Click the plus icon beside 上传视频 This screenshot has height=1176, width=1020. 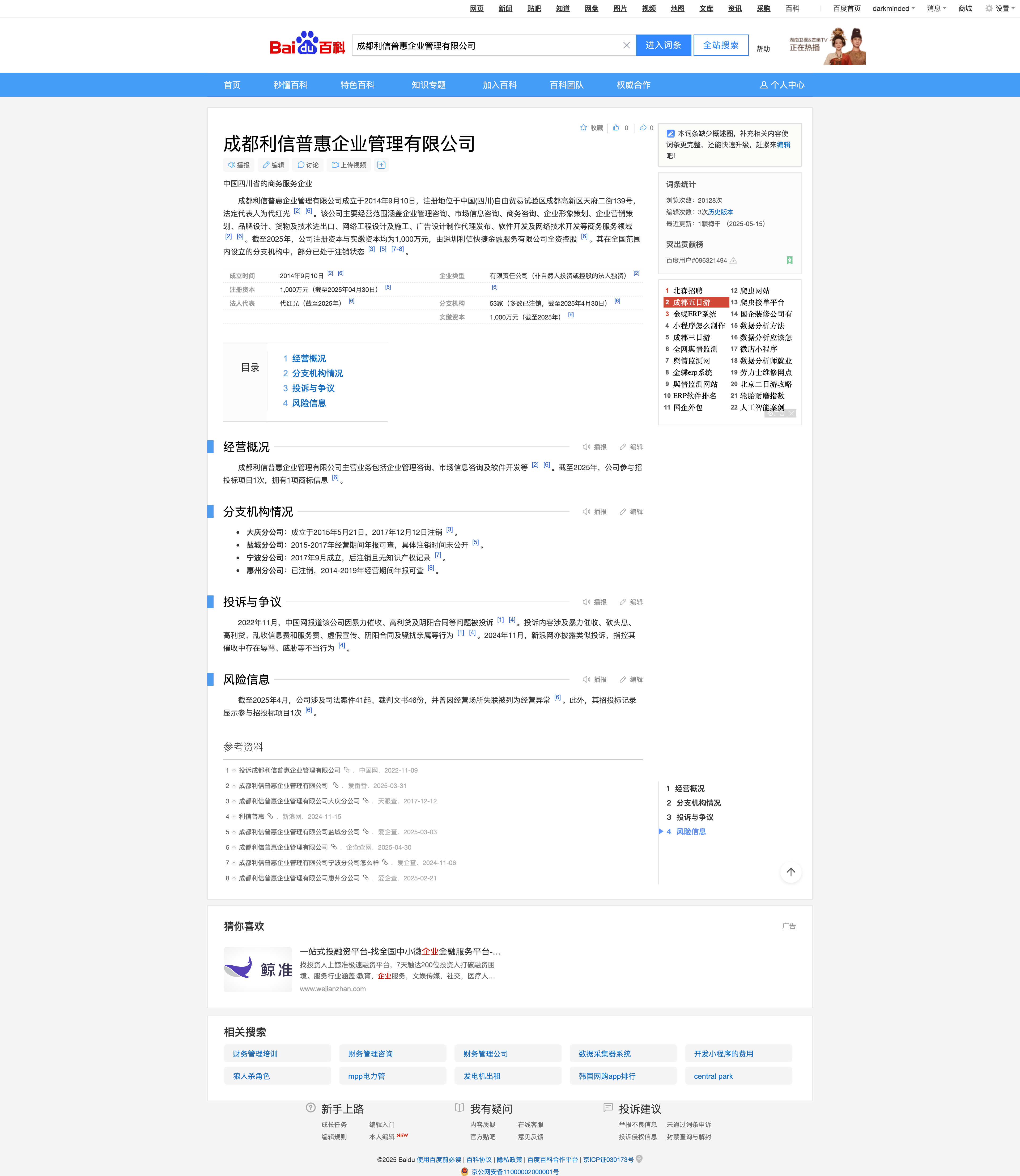tap(381, 165)
